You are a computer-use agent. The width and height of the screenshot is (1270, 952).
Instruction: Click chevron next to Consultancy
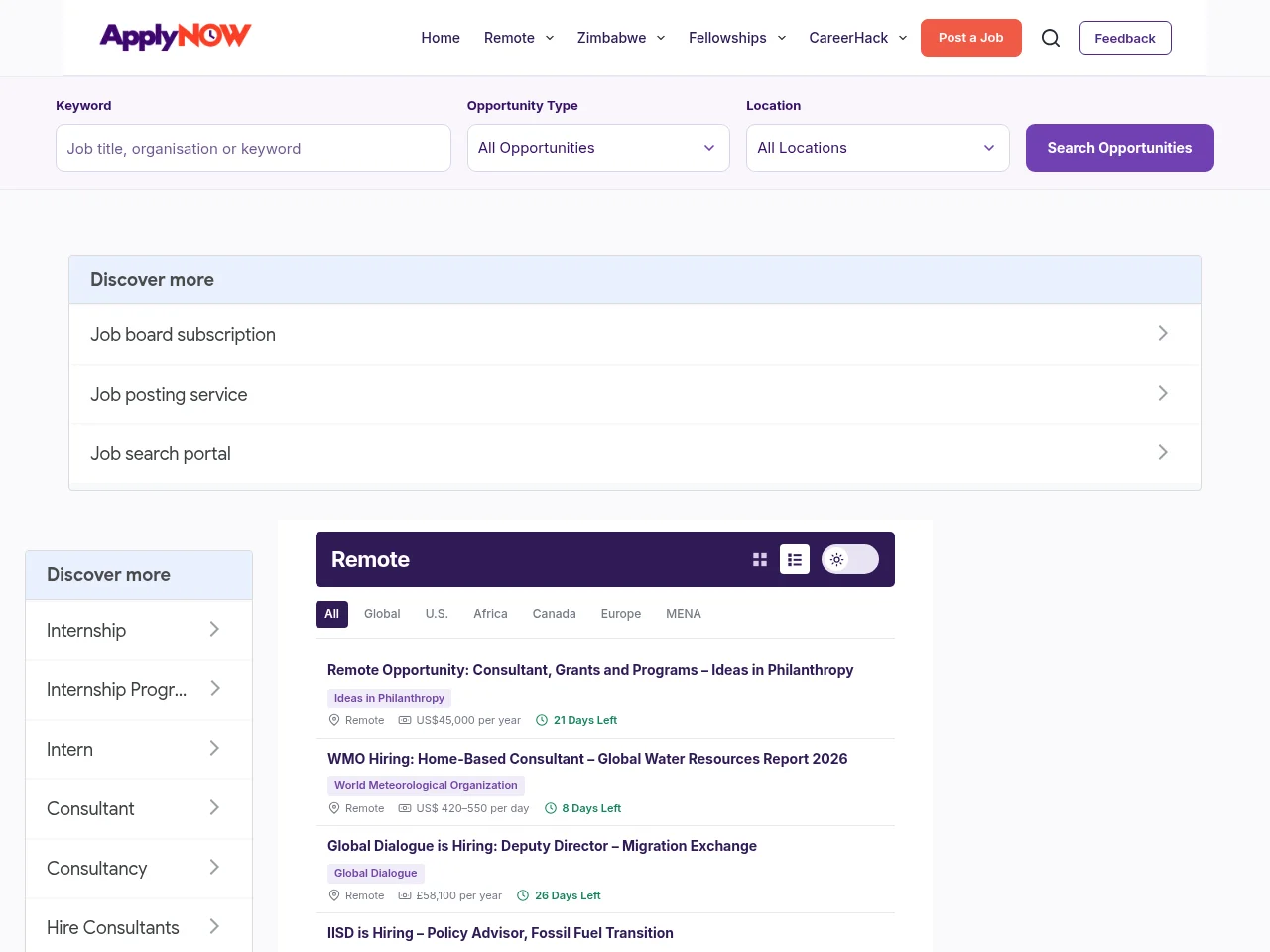click(x=214, y=867)
